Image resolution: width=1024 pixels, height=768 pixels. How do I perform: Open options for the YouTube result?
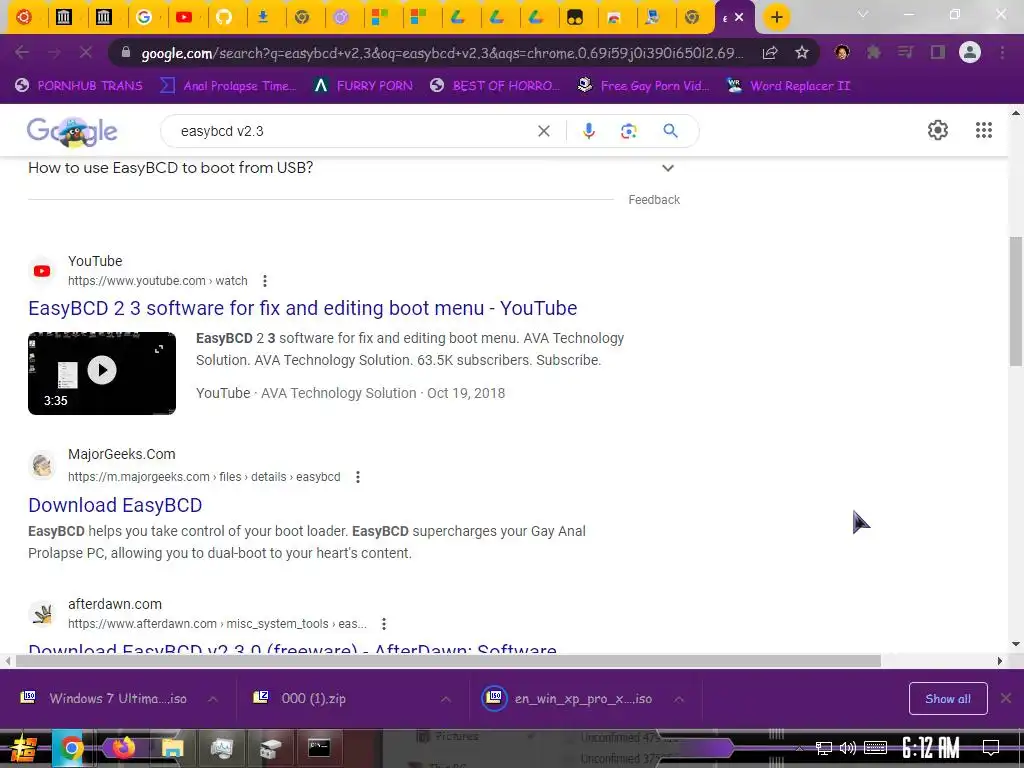point(264,281)
